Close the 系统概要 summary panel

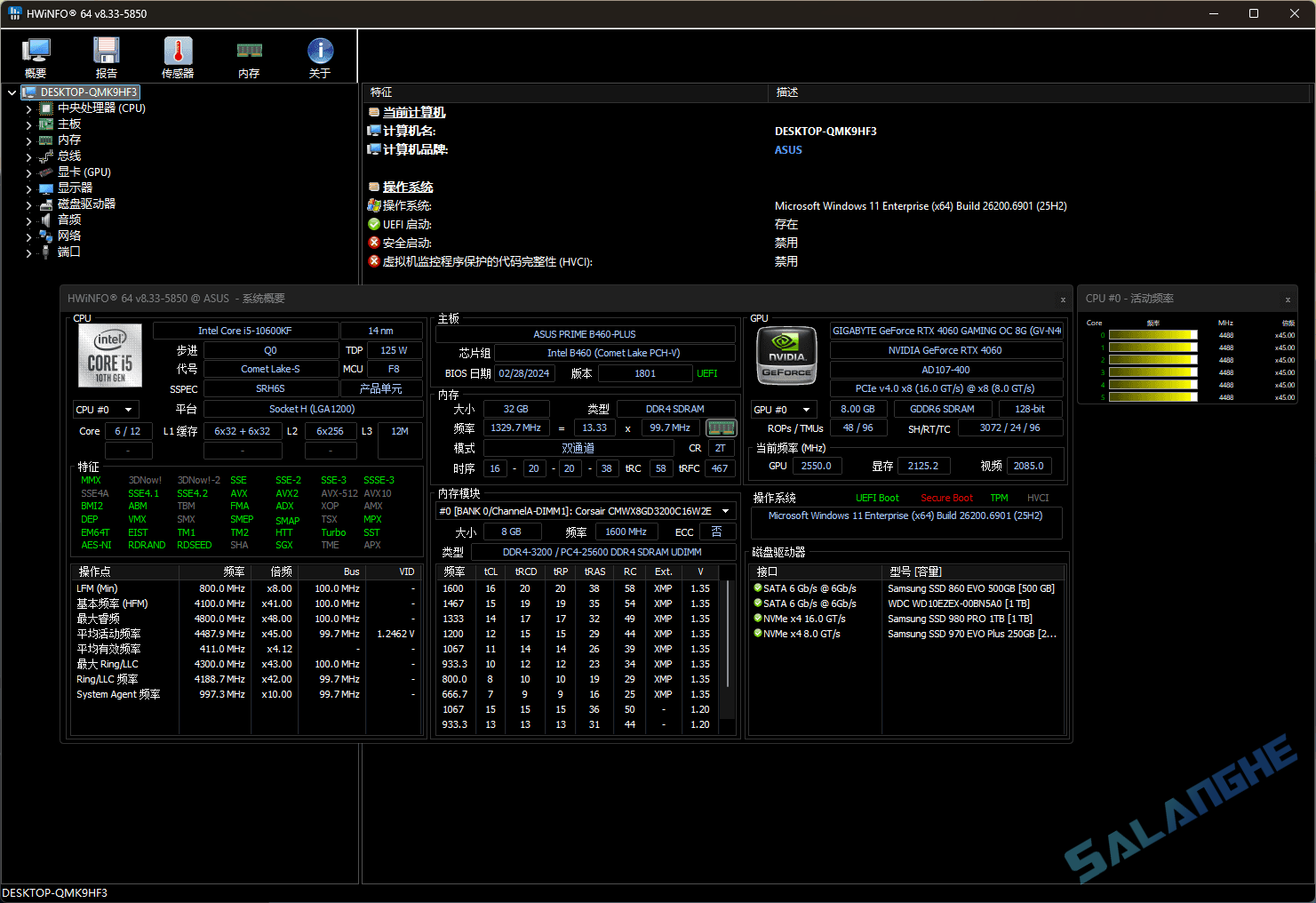click(x=1063, y=300)
